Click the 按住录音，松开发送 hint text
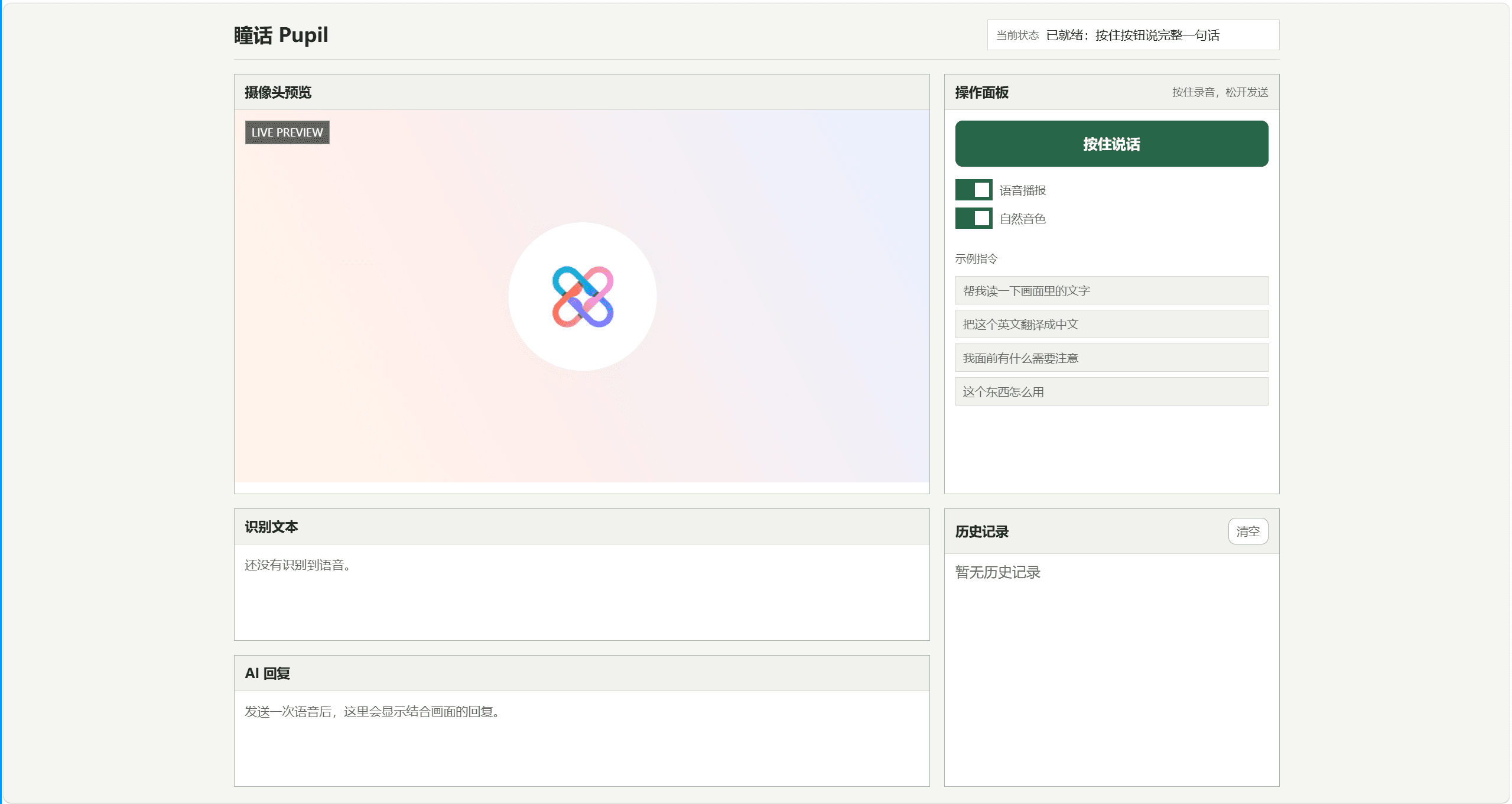 coord(1220,92)
